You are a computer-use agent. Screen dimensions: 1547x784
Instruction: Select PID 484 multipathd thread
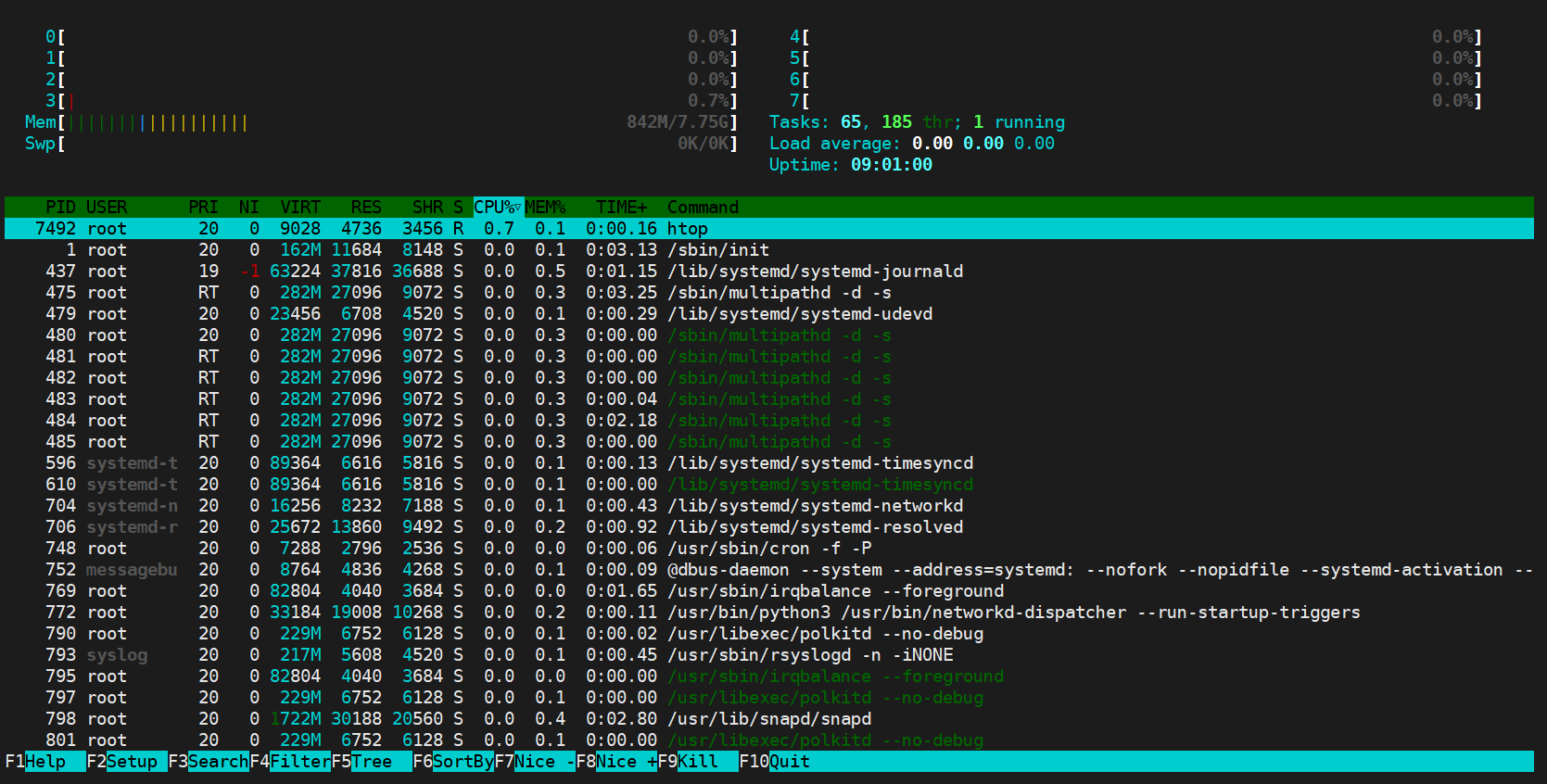coord(769,421)
